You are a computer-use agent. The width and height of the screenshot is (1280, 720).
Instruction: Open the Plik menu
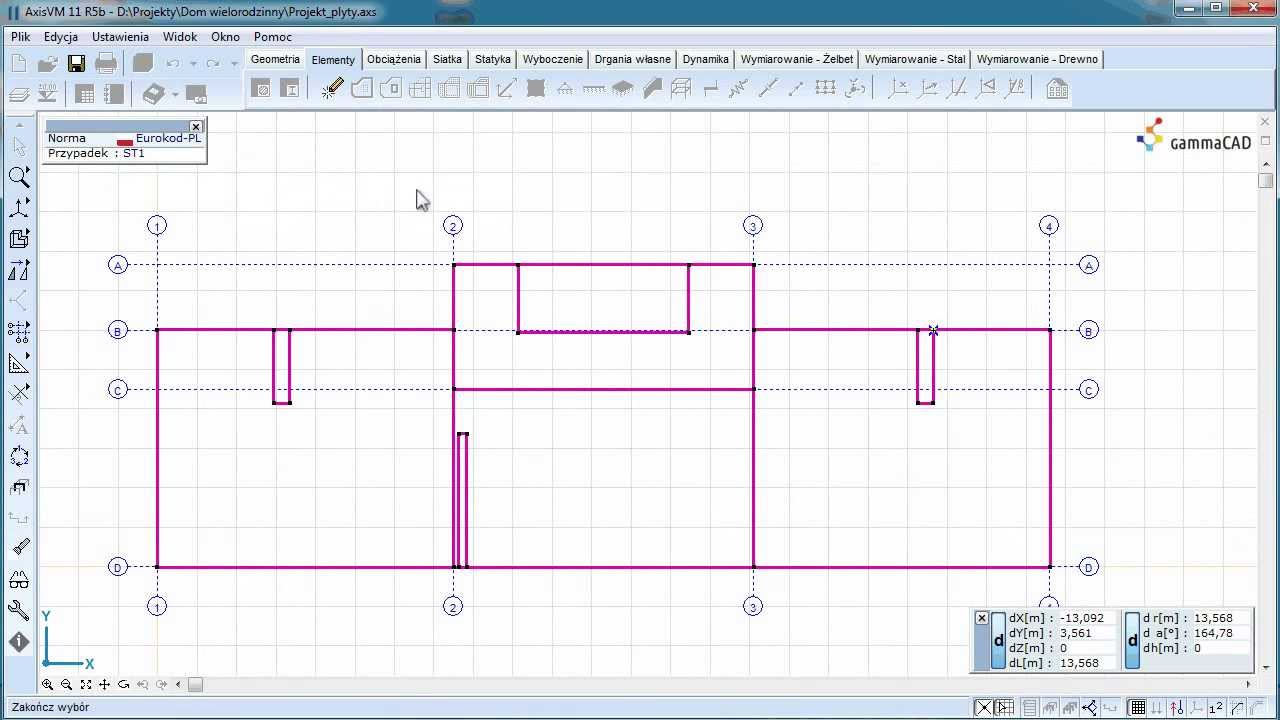[21, 37]
